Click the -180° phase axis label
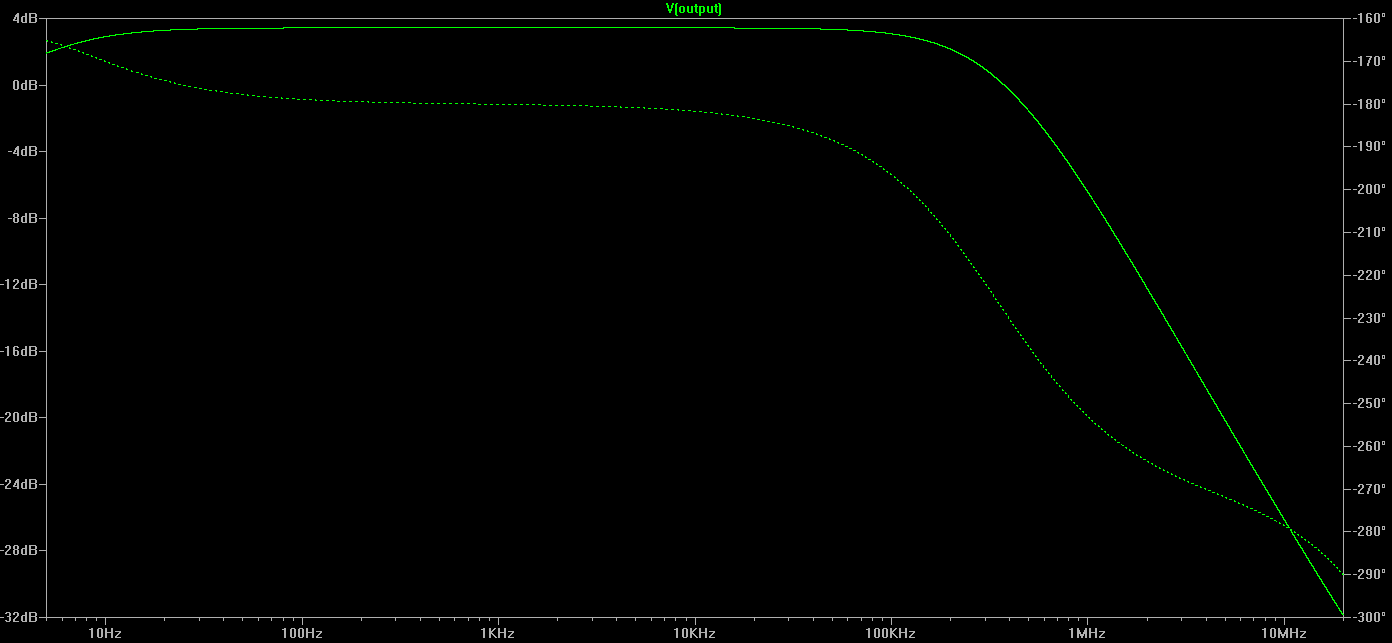The image size is (1392, 643). [1367, 104]
